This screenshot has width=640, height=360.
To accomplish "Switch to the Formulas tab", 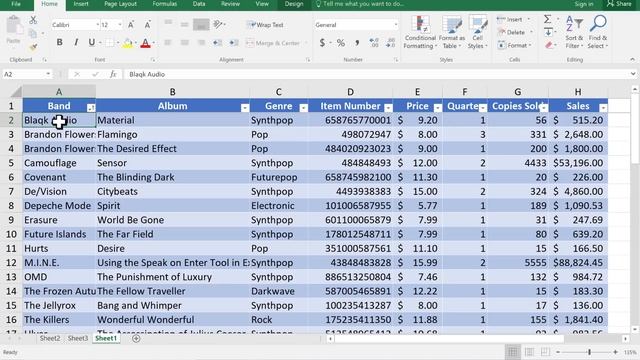I will pyautogui.click(x=164, y=4).
